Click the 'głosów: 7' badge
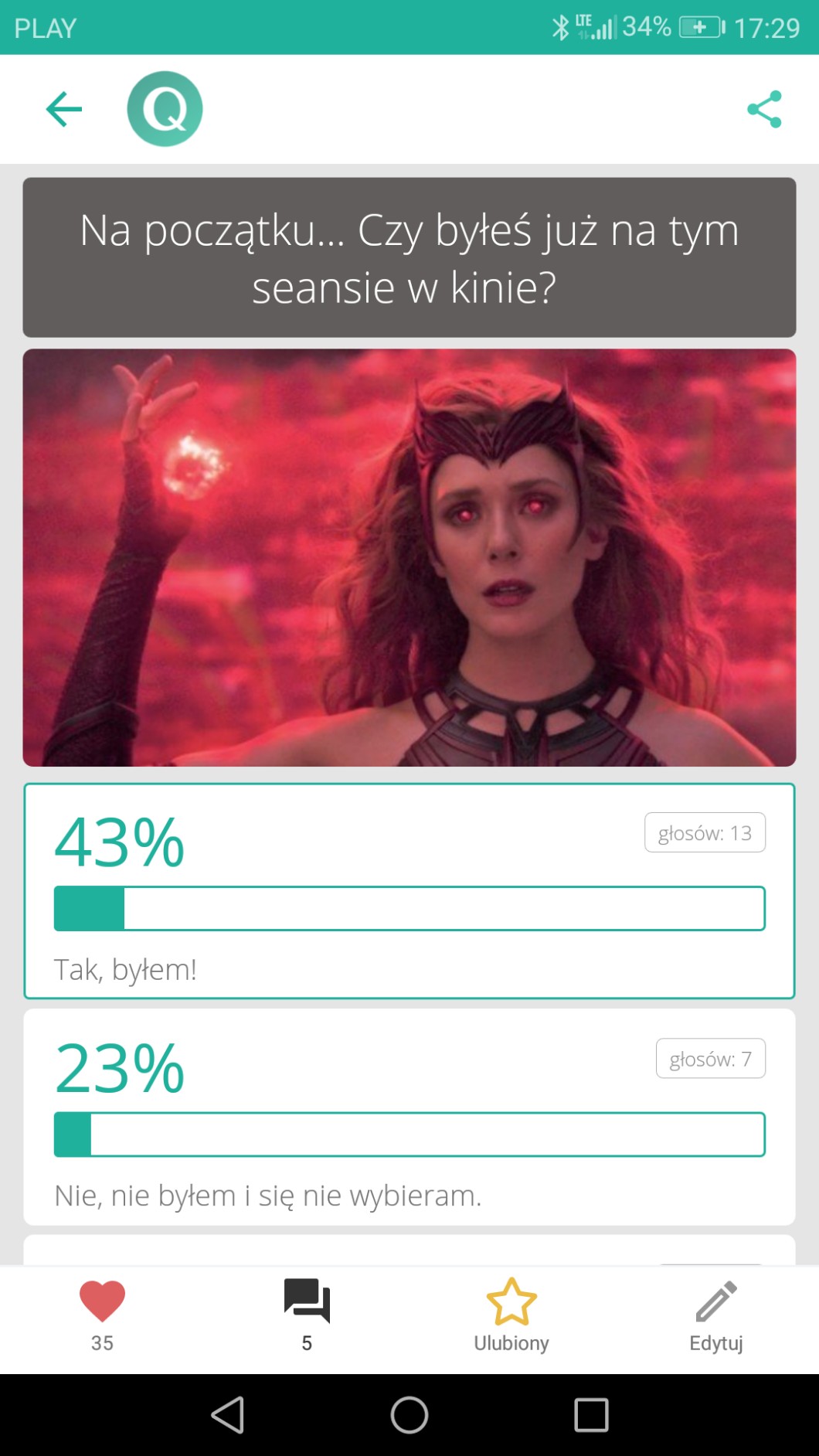This screenshot has width=819, height=1456. [711, 1058]
